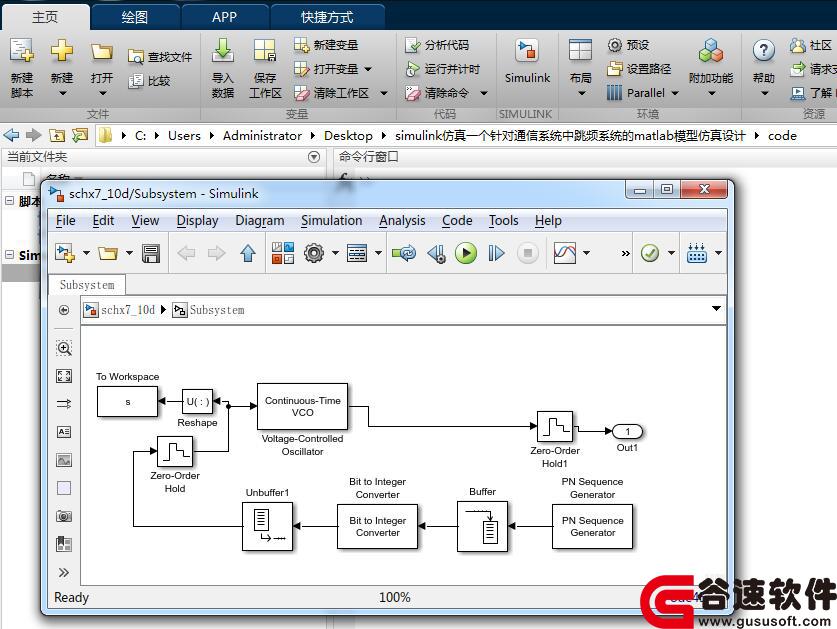The image size is (837, 629).
Task: Click the Find Files button
Action: (x=161, y=57)
